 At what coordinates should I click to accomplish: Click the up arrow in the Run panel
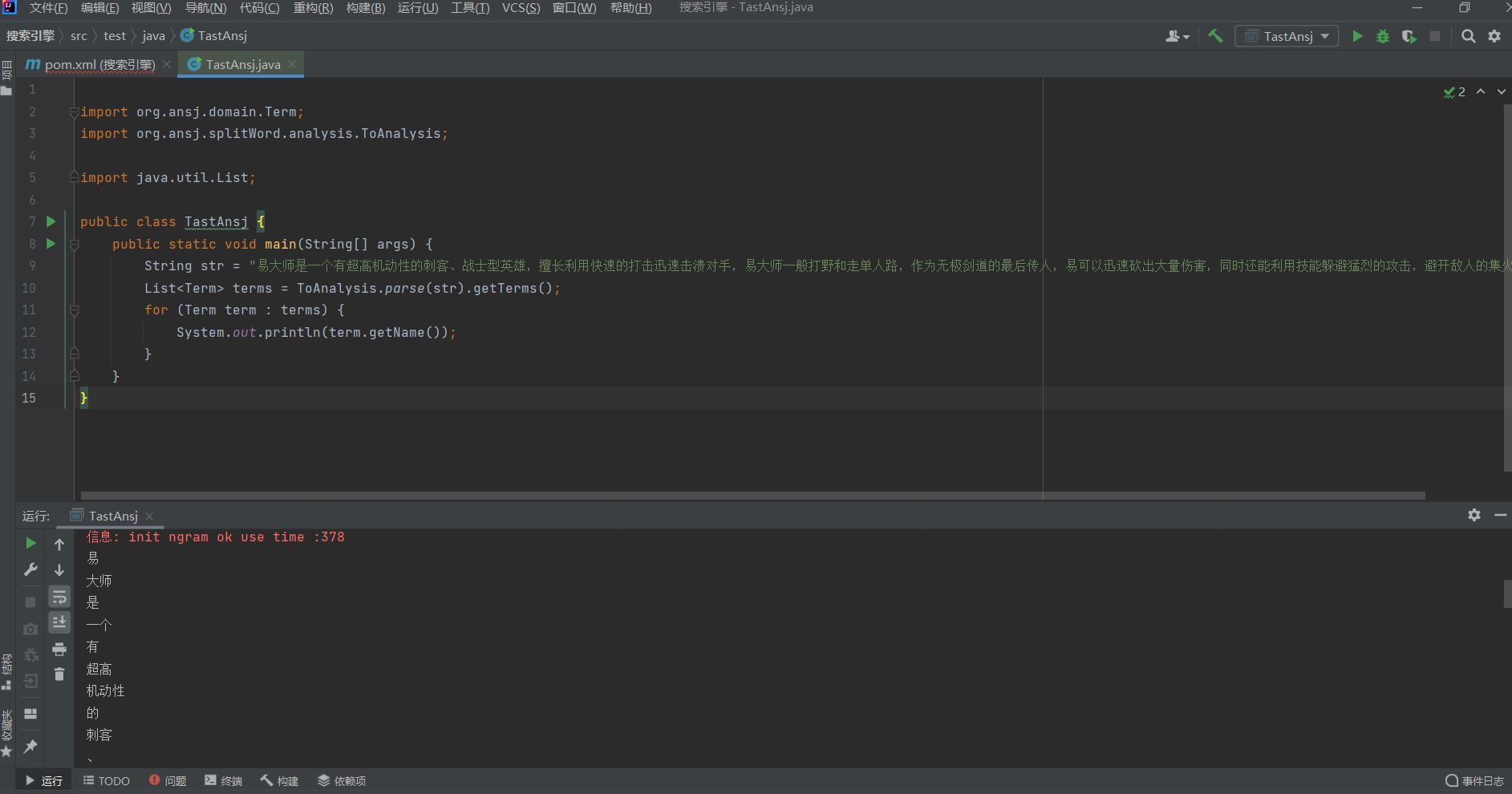click(59, 545)
